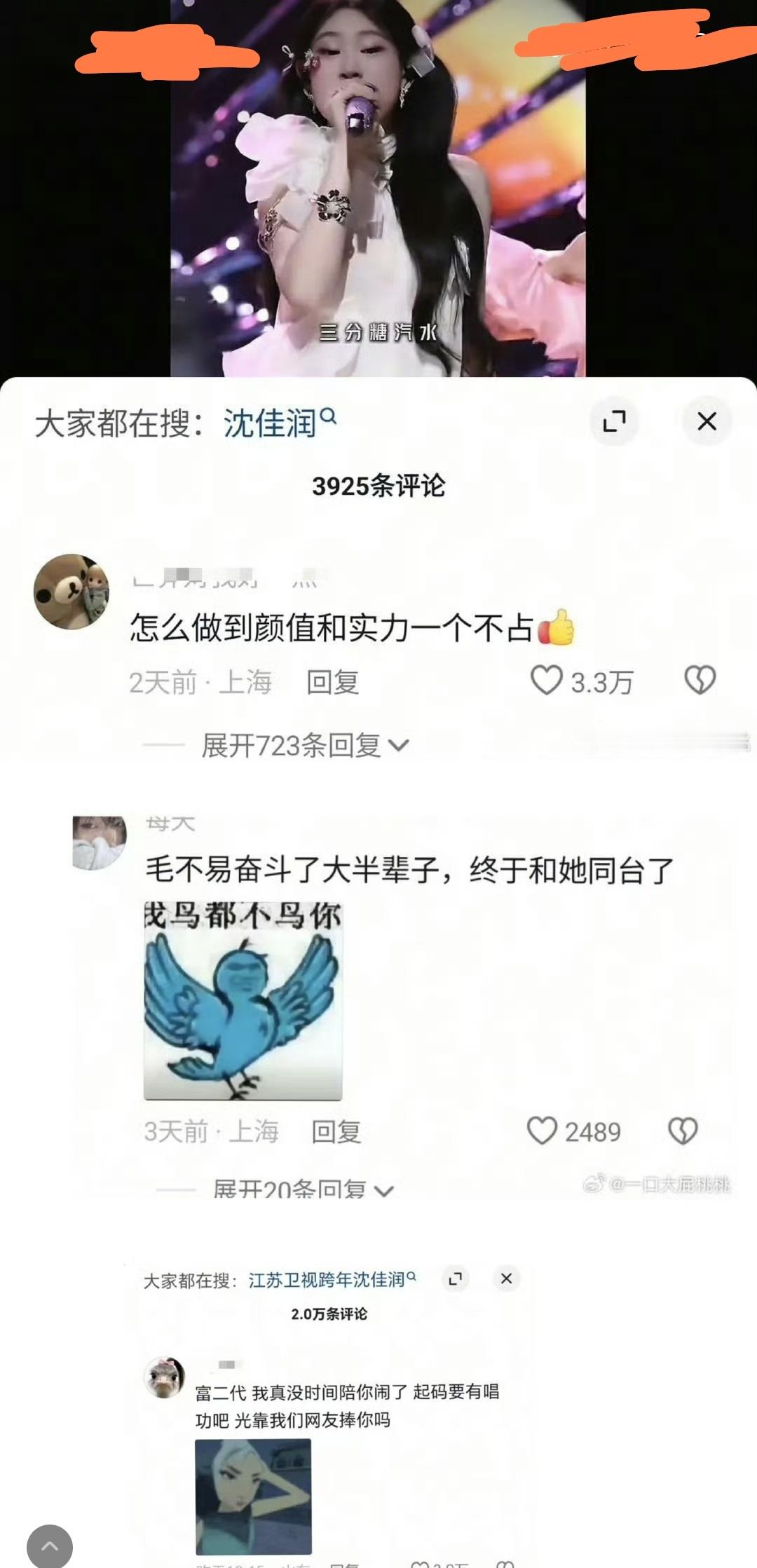Tap broken-heart dislike on 毛不易 comment

coord(683,1131)
